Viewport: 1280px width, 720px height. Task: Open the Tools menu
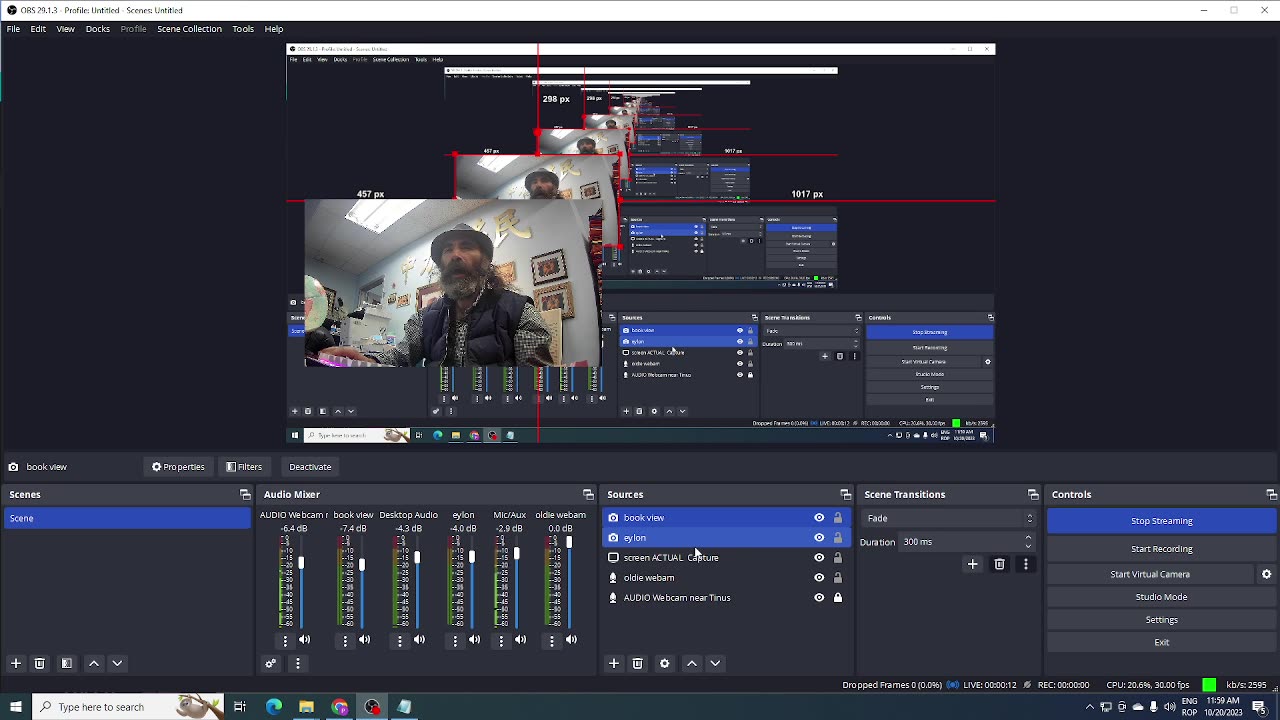(243, 29)
